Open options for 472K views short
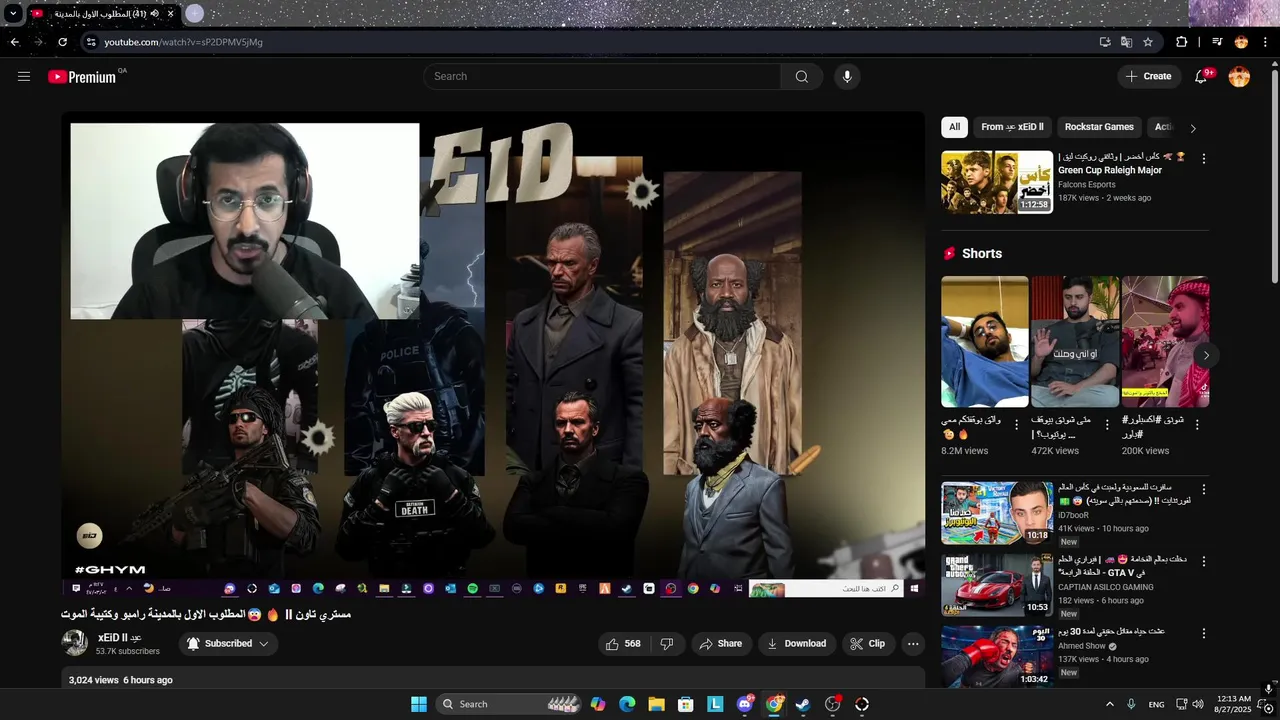Screen dimensions: 1280x720 click(1107, 424)
